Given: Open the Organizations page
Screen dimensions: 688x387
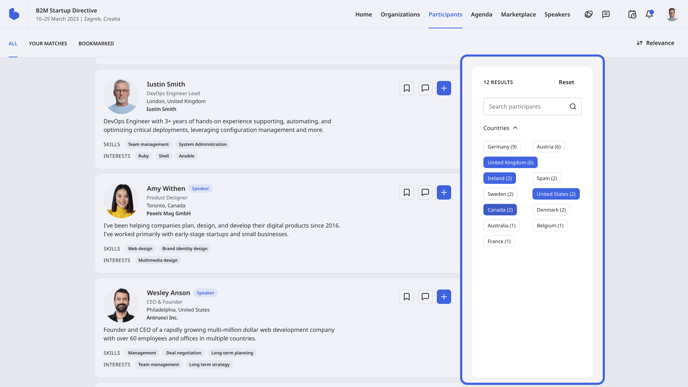Looking at the screenshot, I should (400, 14).
